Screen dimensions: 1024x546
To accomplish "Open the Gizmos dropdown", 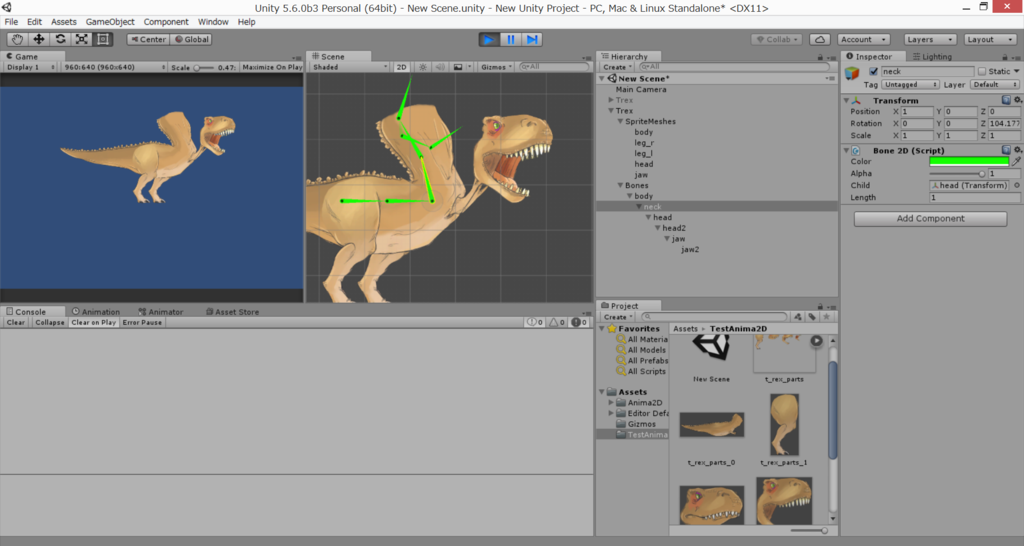I will (x=496, y=67).
